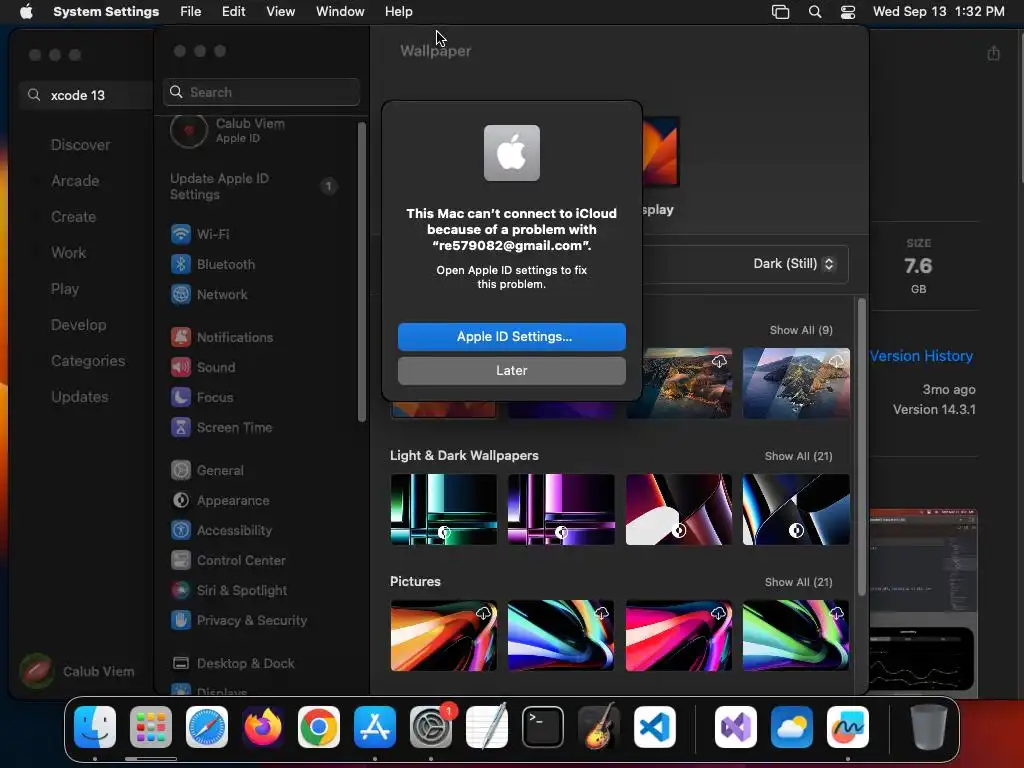The height and width of the screenshot is (768, 1024).
Task: Click Apple ID Settings button in dialog
Action: (511, 336)
